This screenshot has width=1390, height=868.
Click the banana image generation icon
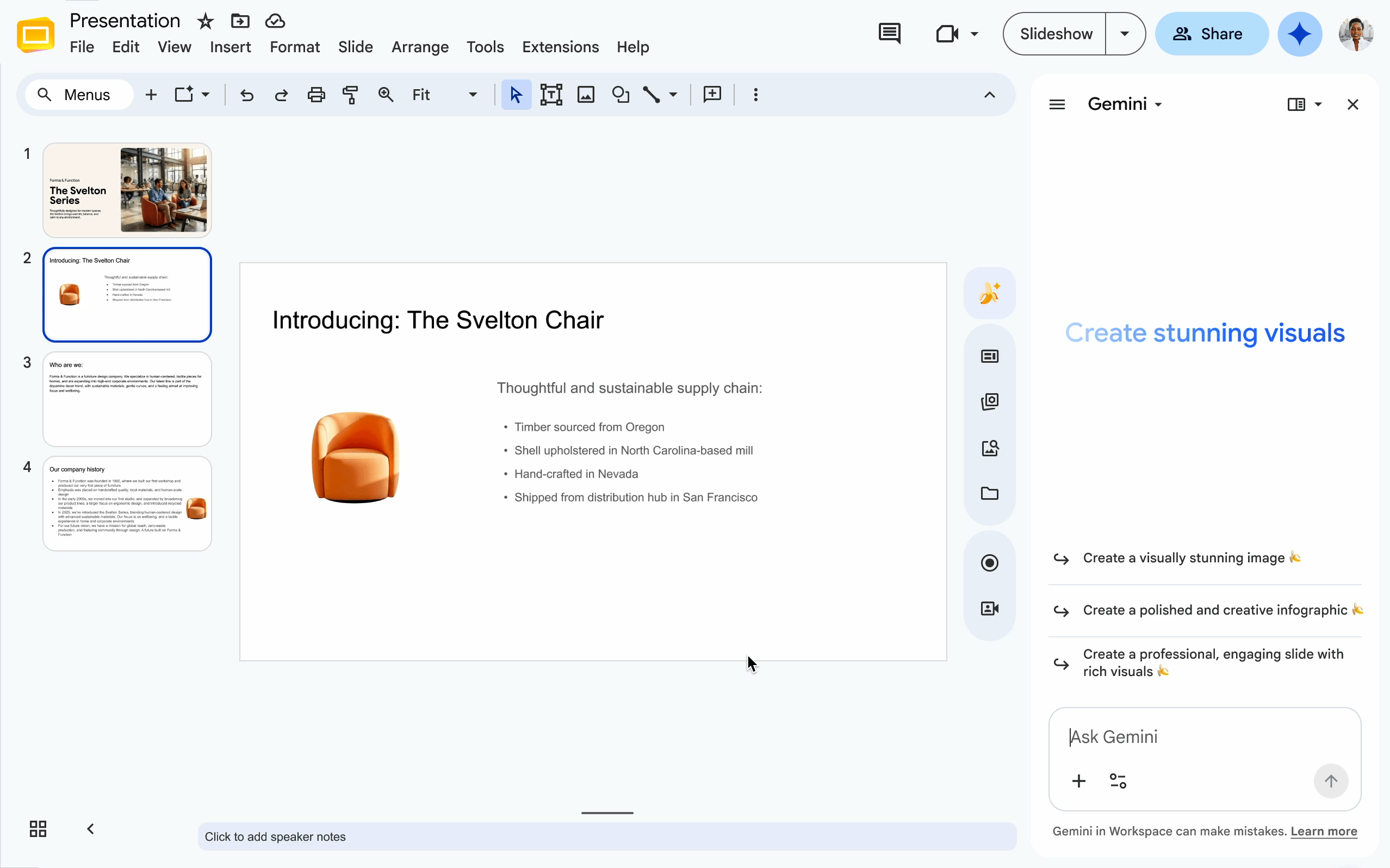(x=990, y=293)
